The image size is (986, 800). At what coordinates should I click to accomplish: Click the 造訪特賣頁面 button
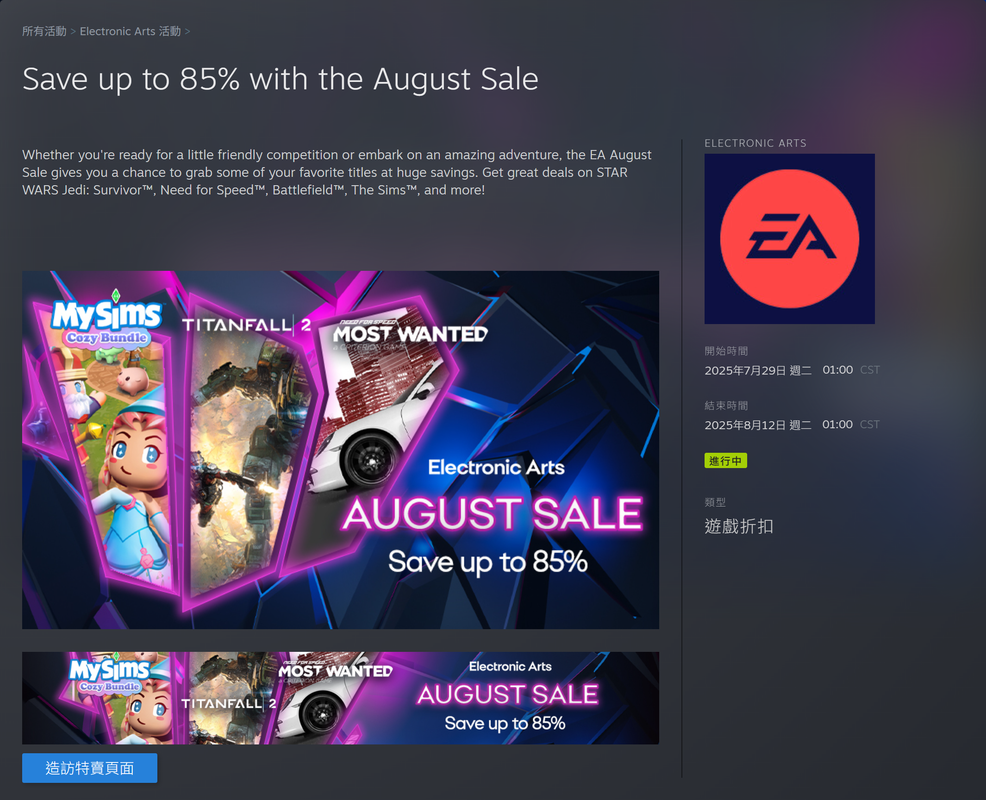(89, 768)
